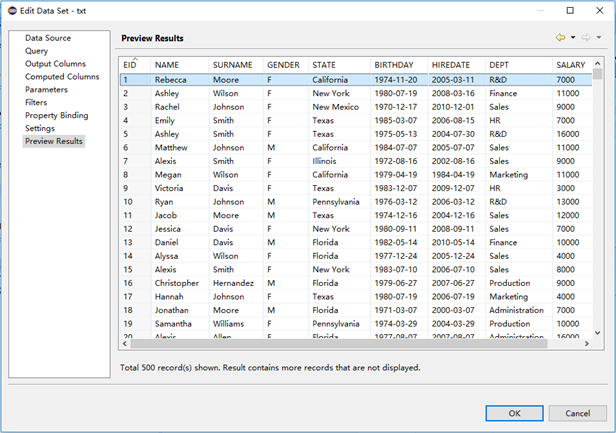The image size is (616, 433).
Task: Click the back navigation arrow icon
Action: pos(561,38)
